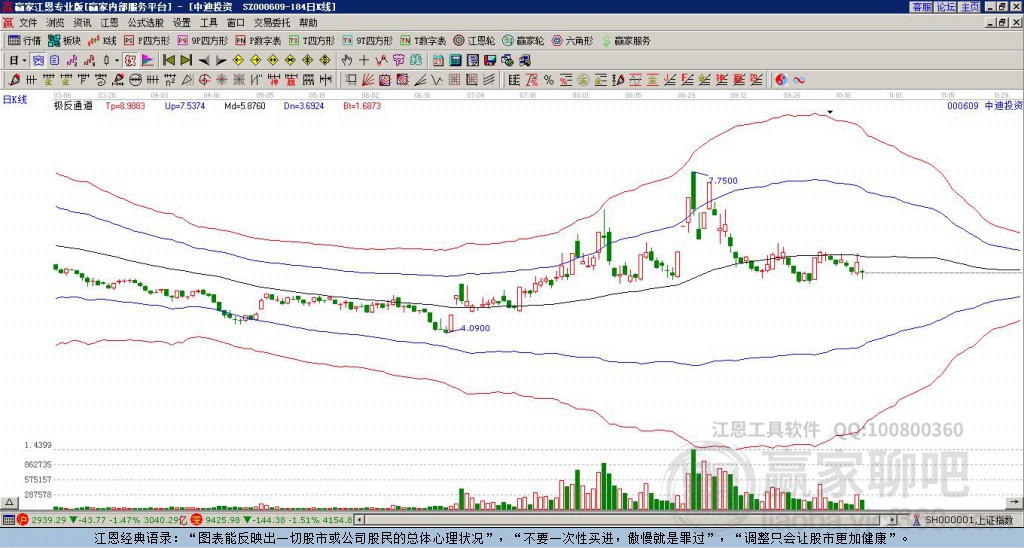The image size is (1024, 548).
Task: Open the 帮助 menu
Action: tap(308, 23)
